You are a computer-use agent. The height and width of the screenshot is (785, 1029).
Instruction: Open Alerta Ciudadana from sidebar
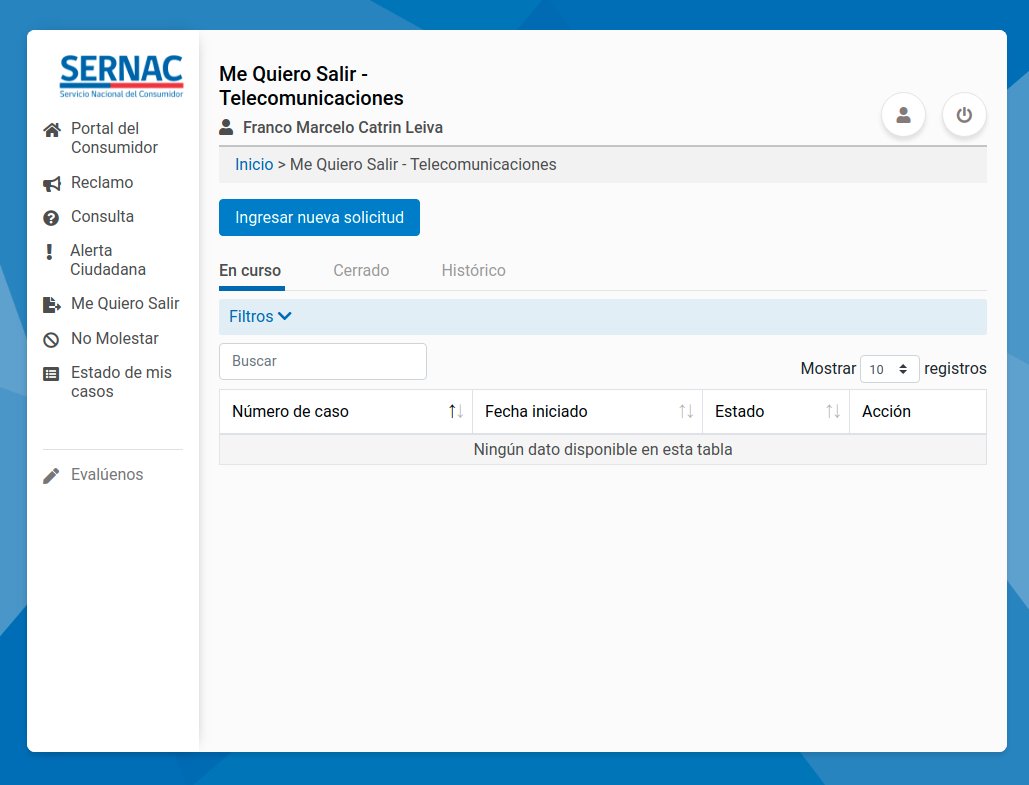click(108, 260)
